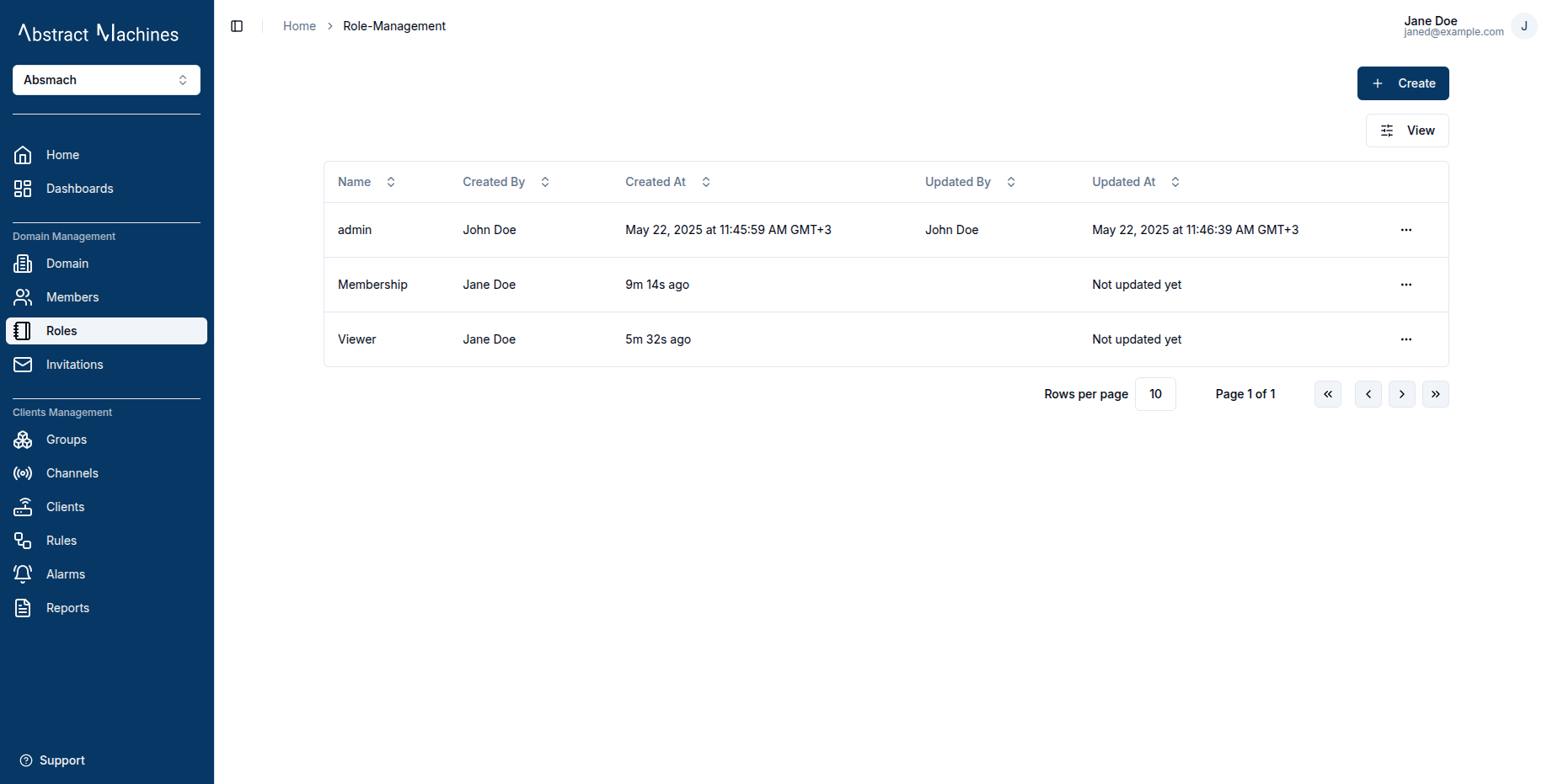The height and width of the screenshot is (784, 1558).
Task: Open Channels in the sidebar
Action: coord(106,473)
